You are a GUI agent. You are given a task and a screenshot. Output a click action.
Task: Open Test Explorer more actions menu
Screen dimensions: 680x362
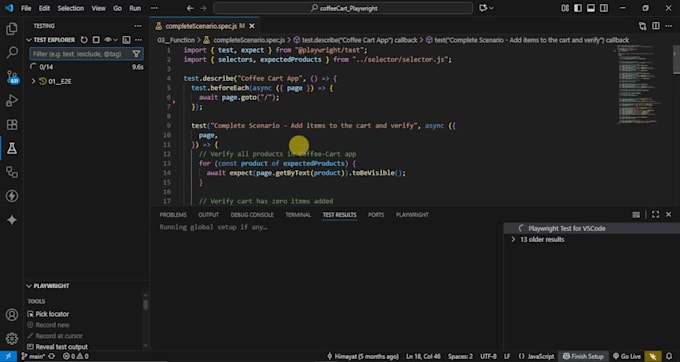tap(138, 40)
